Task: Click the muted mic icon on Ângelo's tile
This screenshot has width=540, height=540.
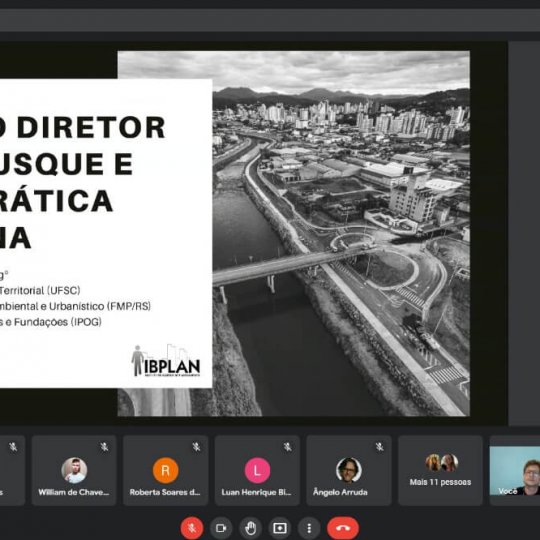Action: (380, 447)
